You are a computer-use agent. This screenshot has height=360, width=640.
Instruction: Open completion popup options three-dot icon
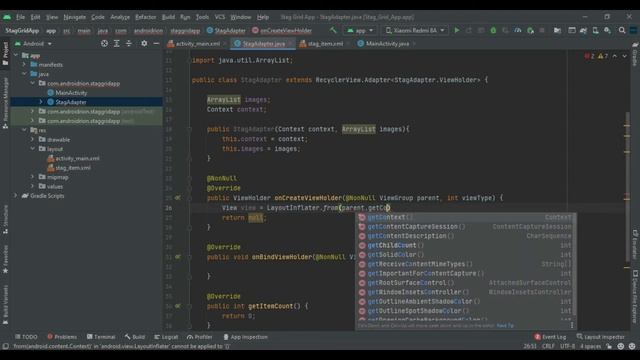571,325
